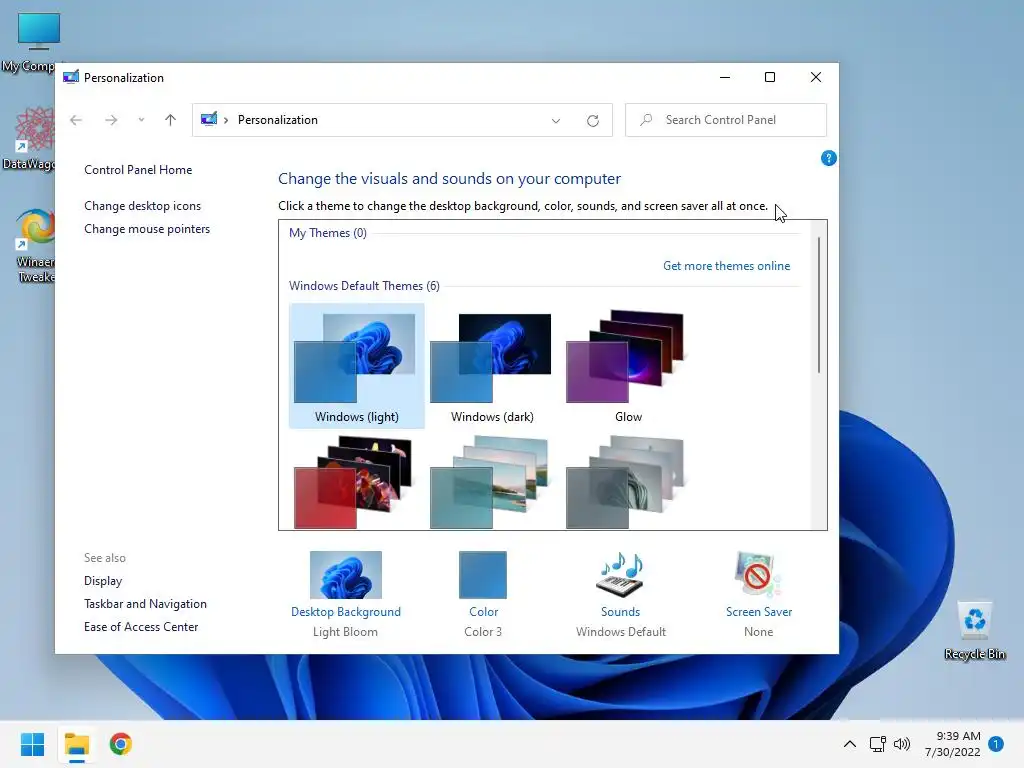
Task: Open the taskbar clock and date
Action: (953, 744)
